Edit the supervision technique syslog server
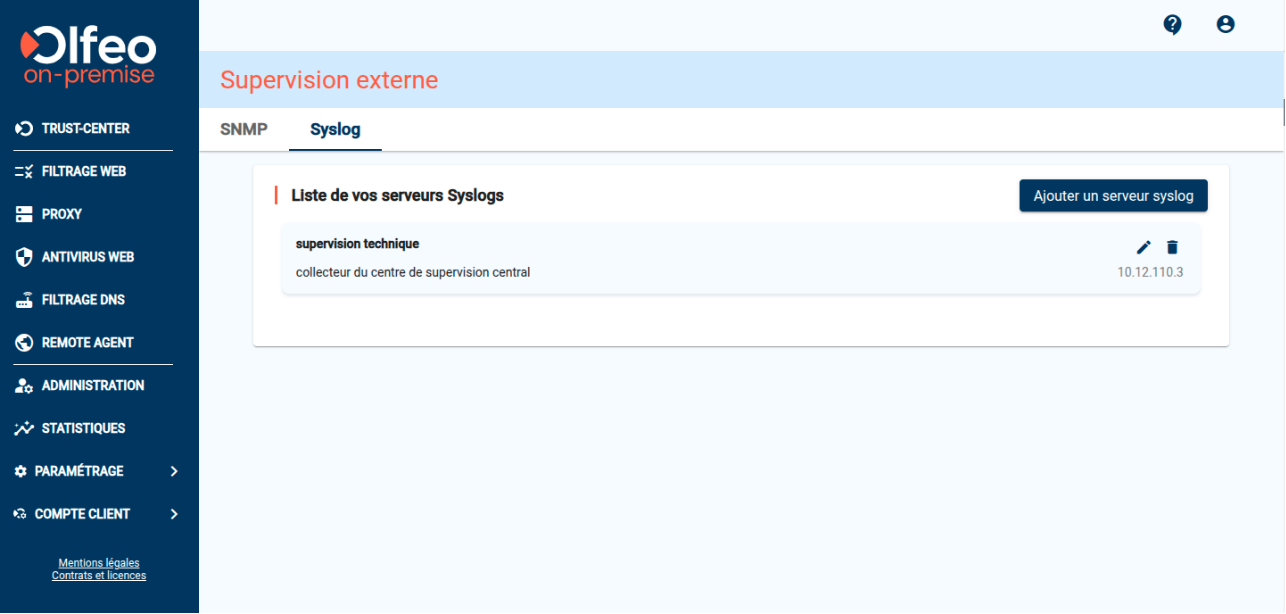This screenshot has width=1286, height=614. (x=1143, y=246)
